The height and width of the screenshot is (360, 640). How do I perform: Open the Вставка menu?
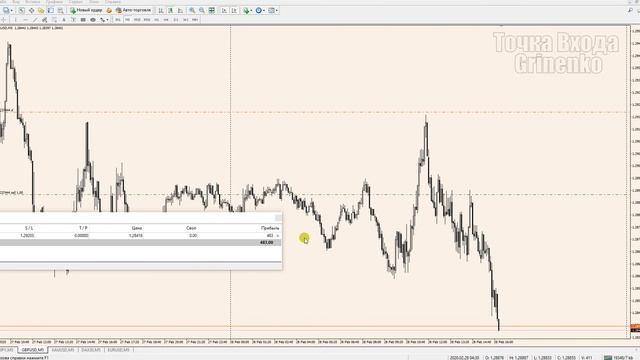(33, 2)
